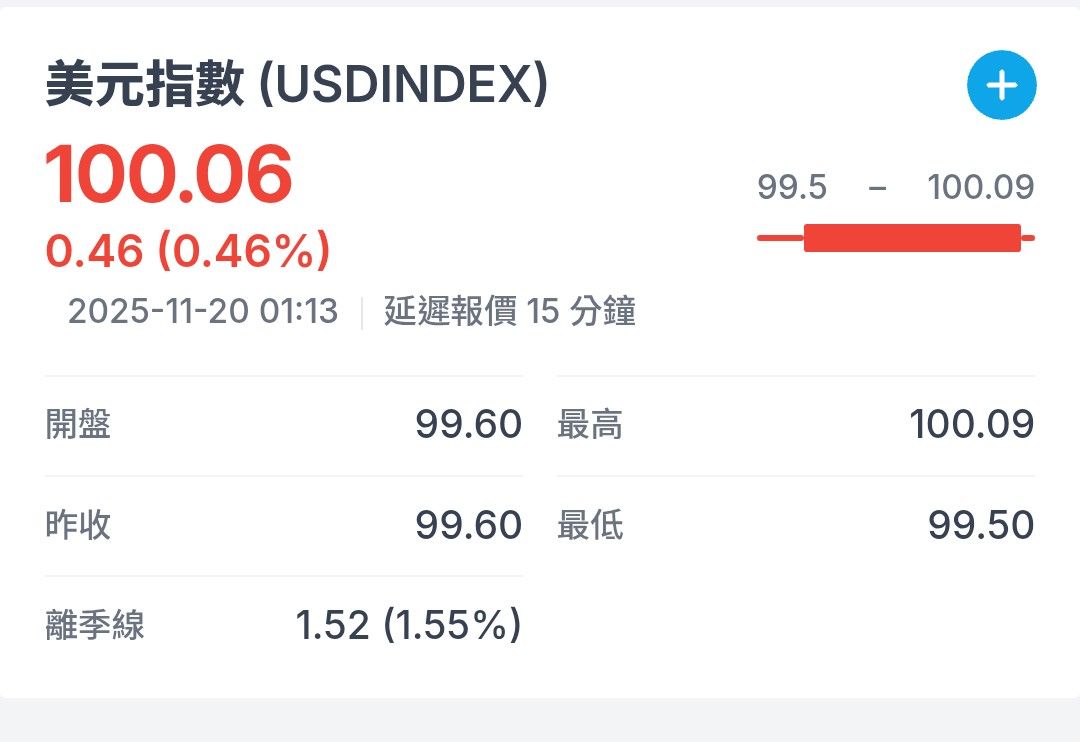1080x742 pixels.
Task: Click the 美元指數 title heading
Action: pyautogui.click(x=145, y=85)
